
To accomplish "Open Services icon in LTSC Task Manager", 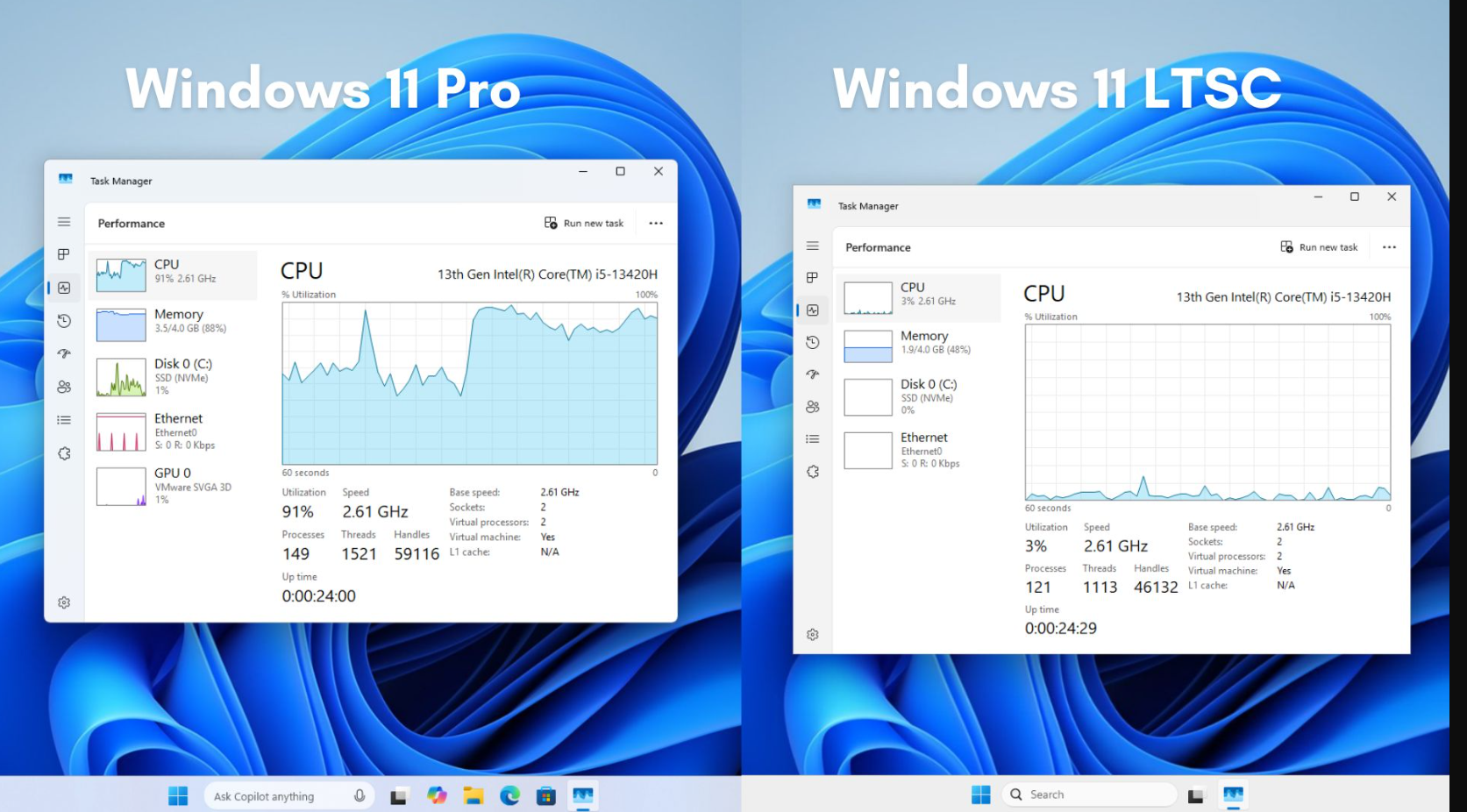I will point(813,471).
